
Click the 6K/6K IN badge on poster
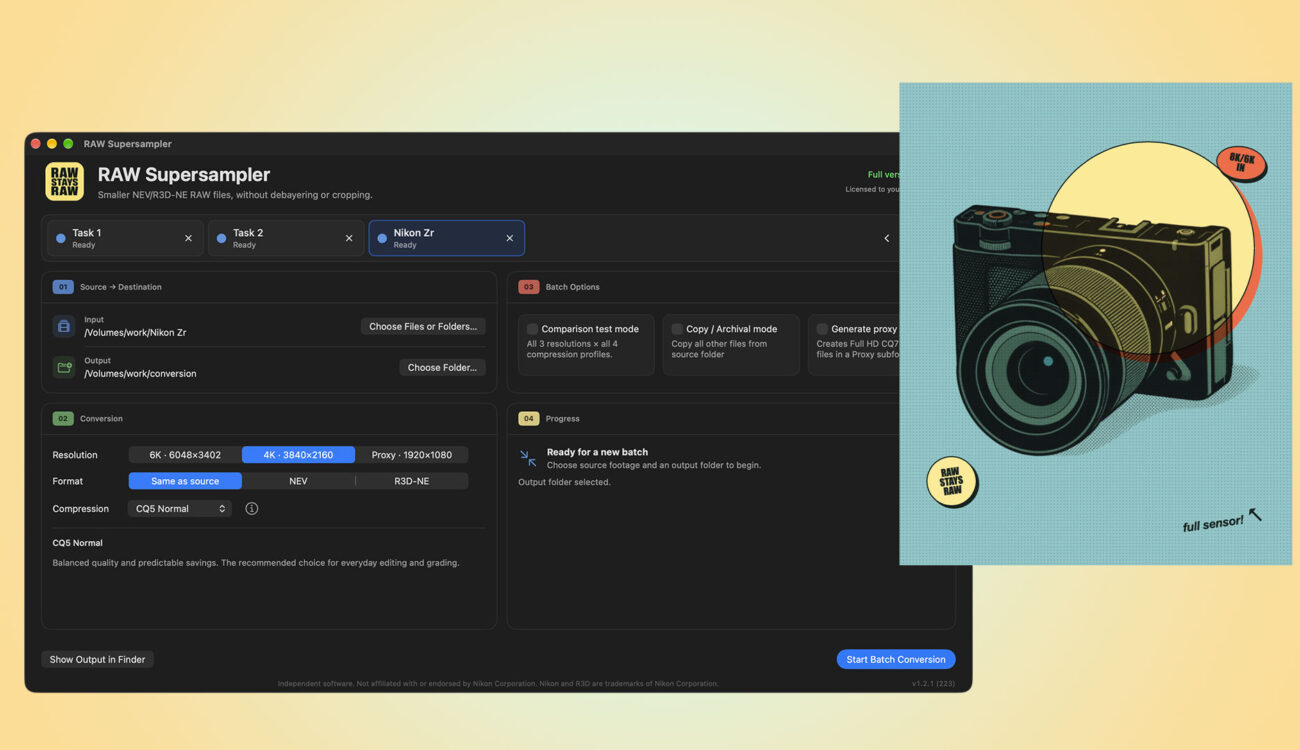tap(1241, 163)
